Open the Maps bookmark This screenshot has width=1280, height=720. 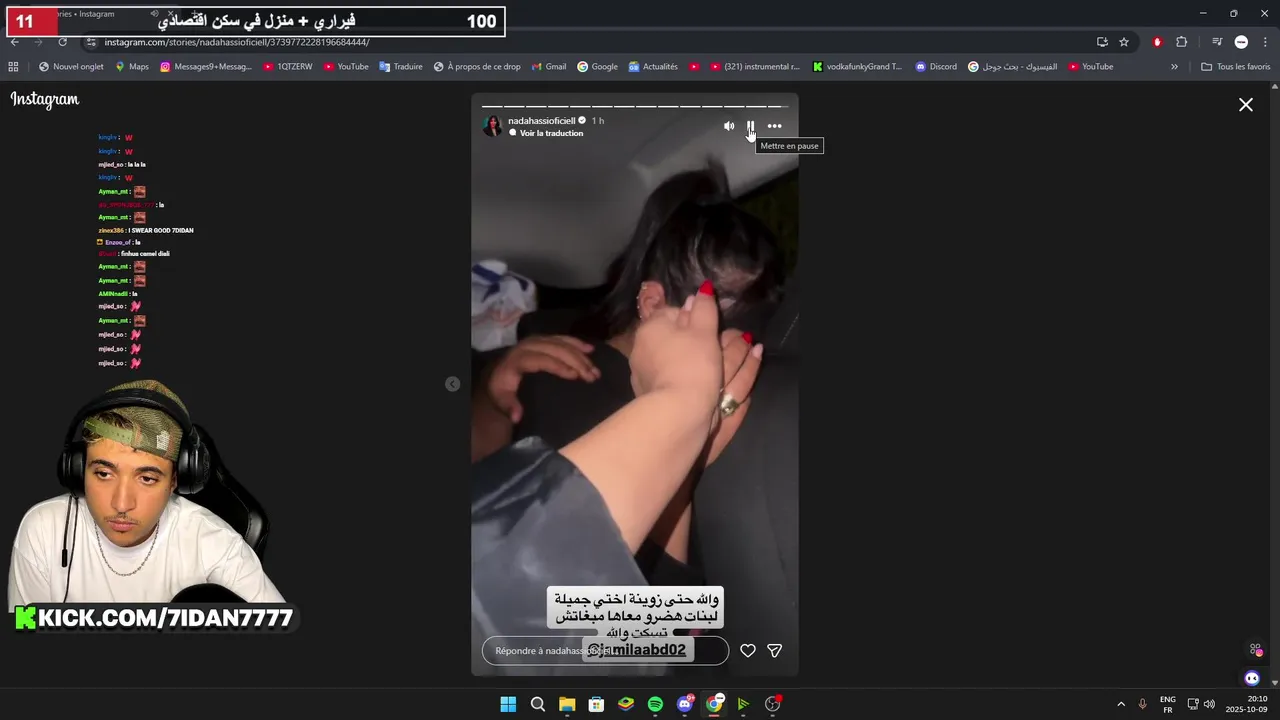(x=132, y=67)
